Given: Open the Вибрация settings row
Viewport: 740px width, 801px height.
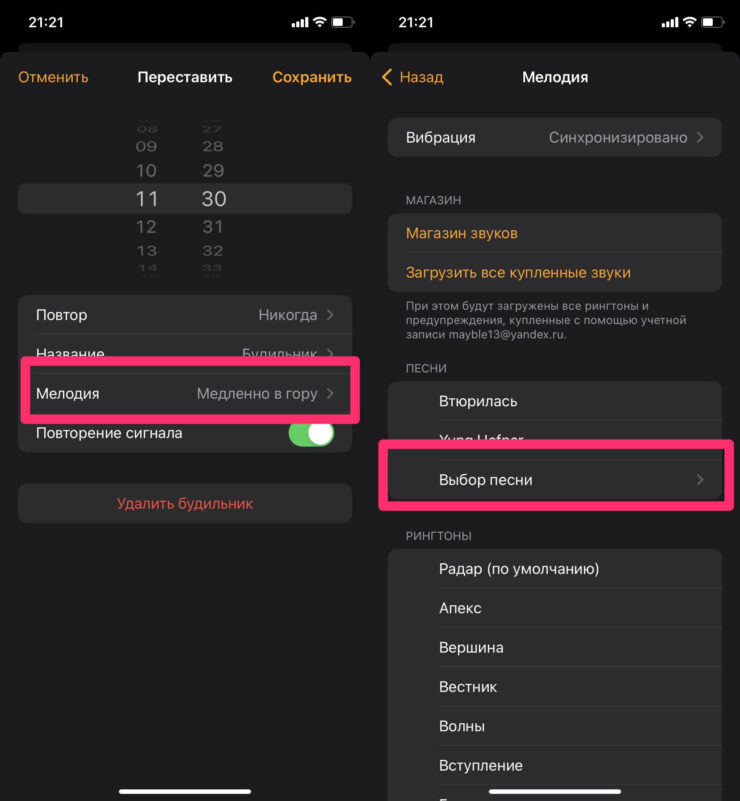Looking at the screenshot, I should 554,137.
